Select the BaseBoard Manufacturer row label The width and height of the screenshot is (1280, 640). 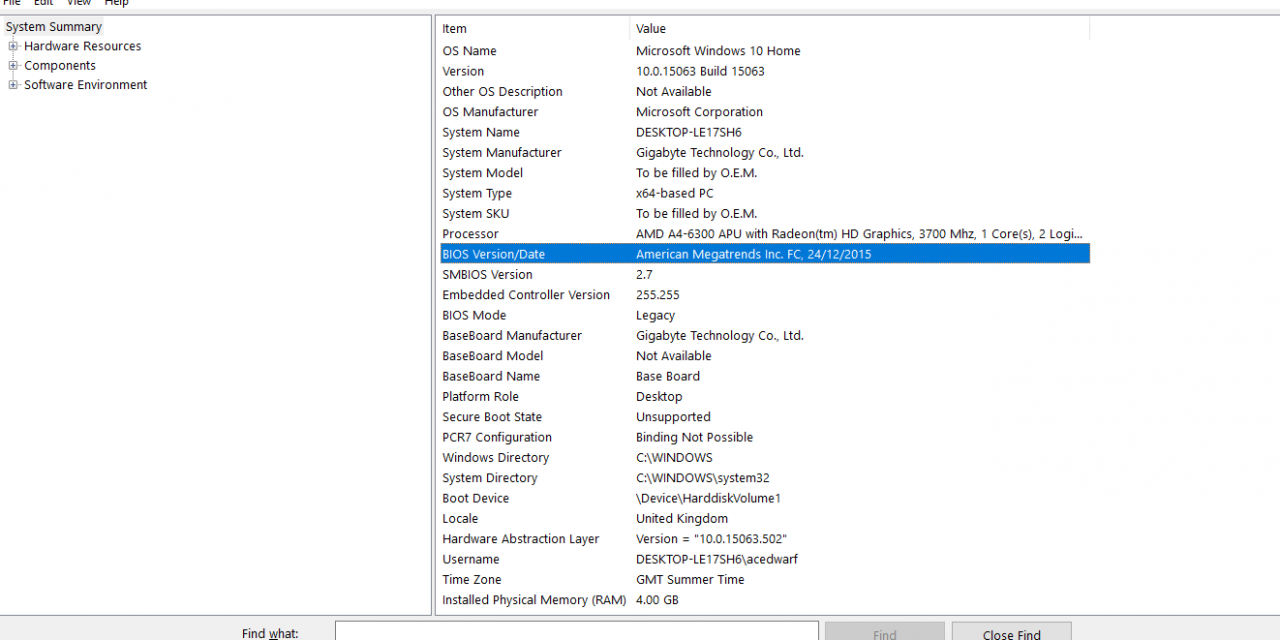tap(512, 336)
